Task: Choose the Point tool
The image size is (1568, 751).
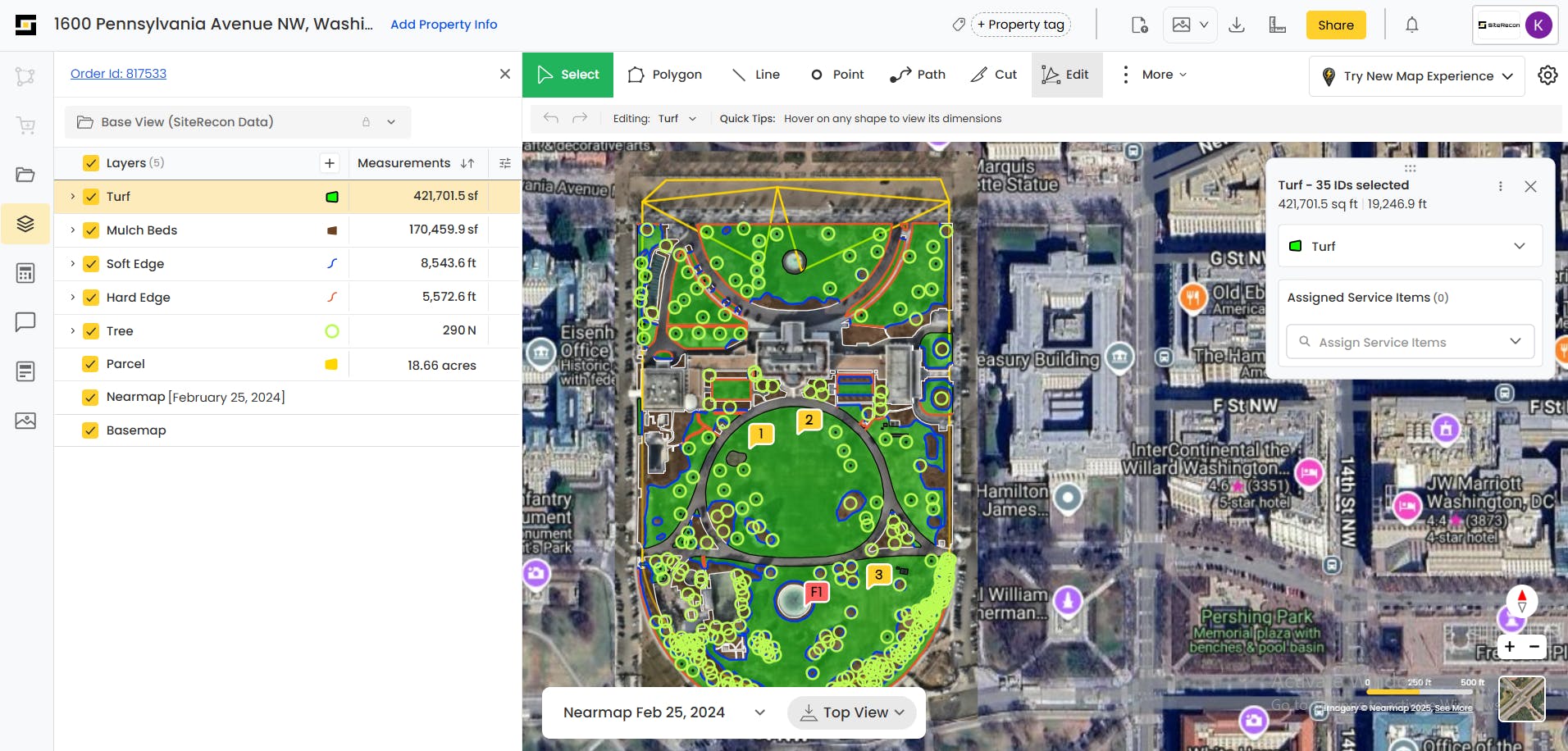Action: tap(837, 75)
